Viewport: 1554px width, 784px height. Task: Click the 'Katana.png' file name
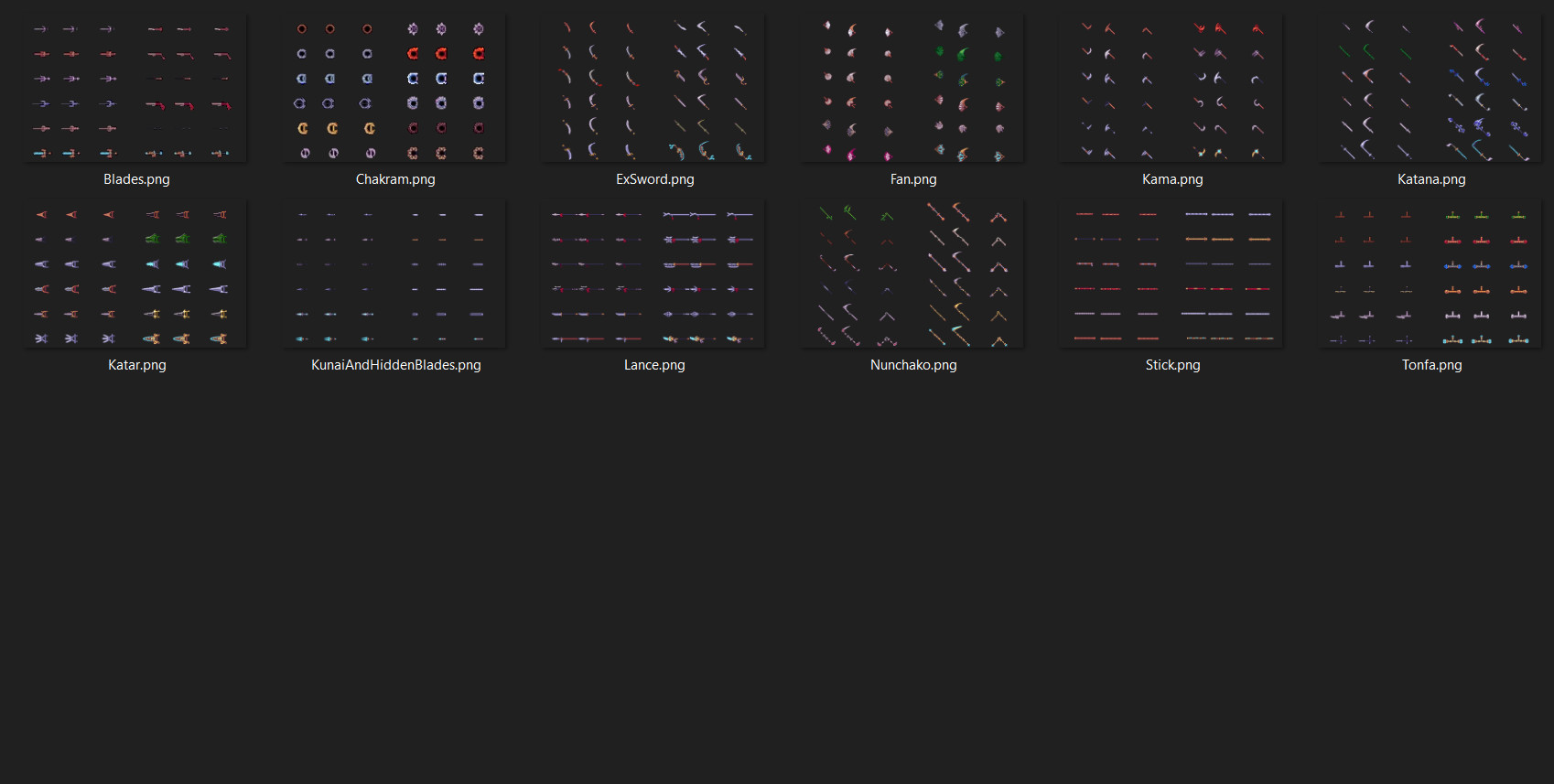tap(1431, 179)
